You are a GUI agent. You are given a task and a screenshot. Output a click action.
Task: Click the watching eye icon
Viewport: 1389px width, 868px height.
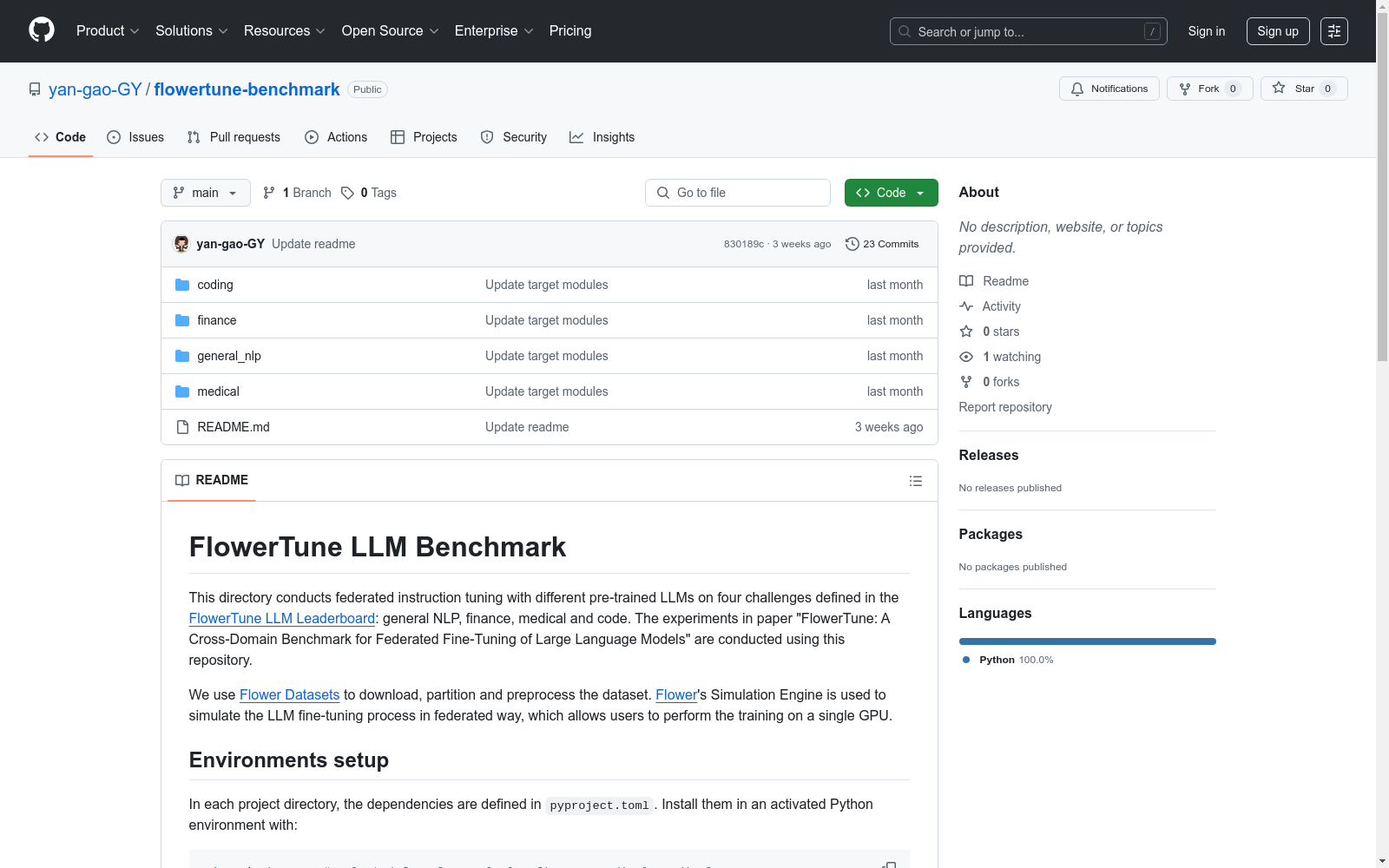(x=966, y=357)
